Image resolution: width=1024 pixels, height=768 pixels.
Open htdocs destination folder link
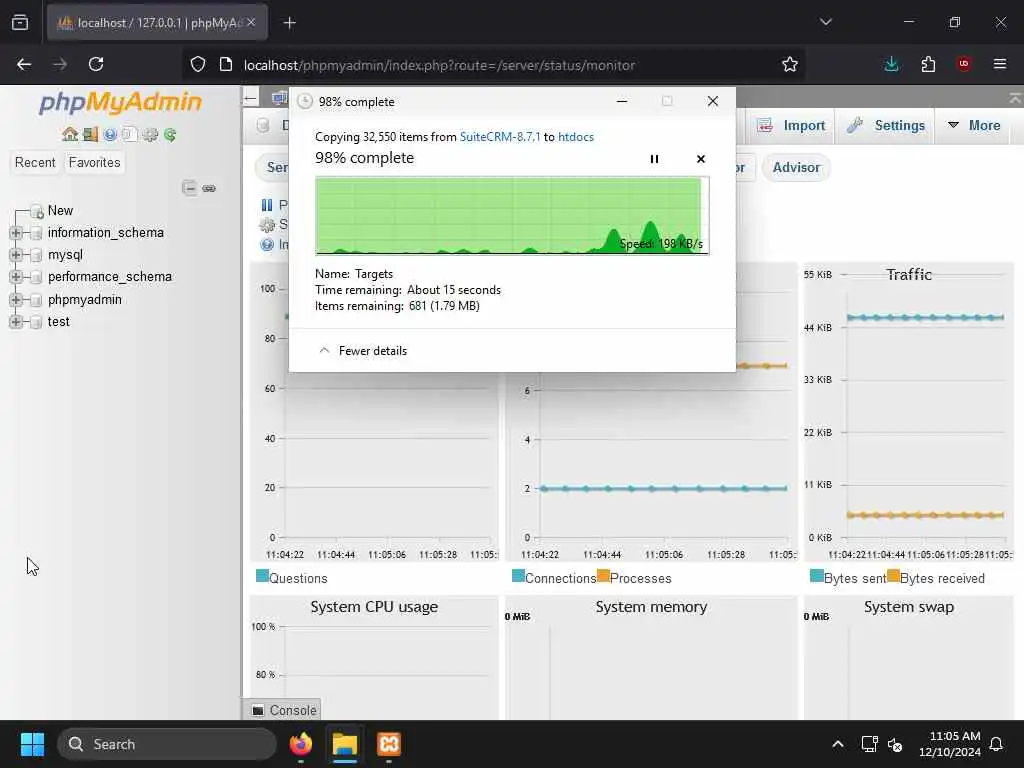[x=576, y=137]
